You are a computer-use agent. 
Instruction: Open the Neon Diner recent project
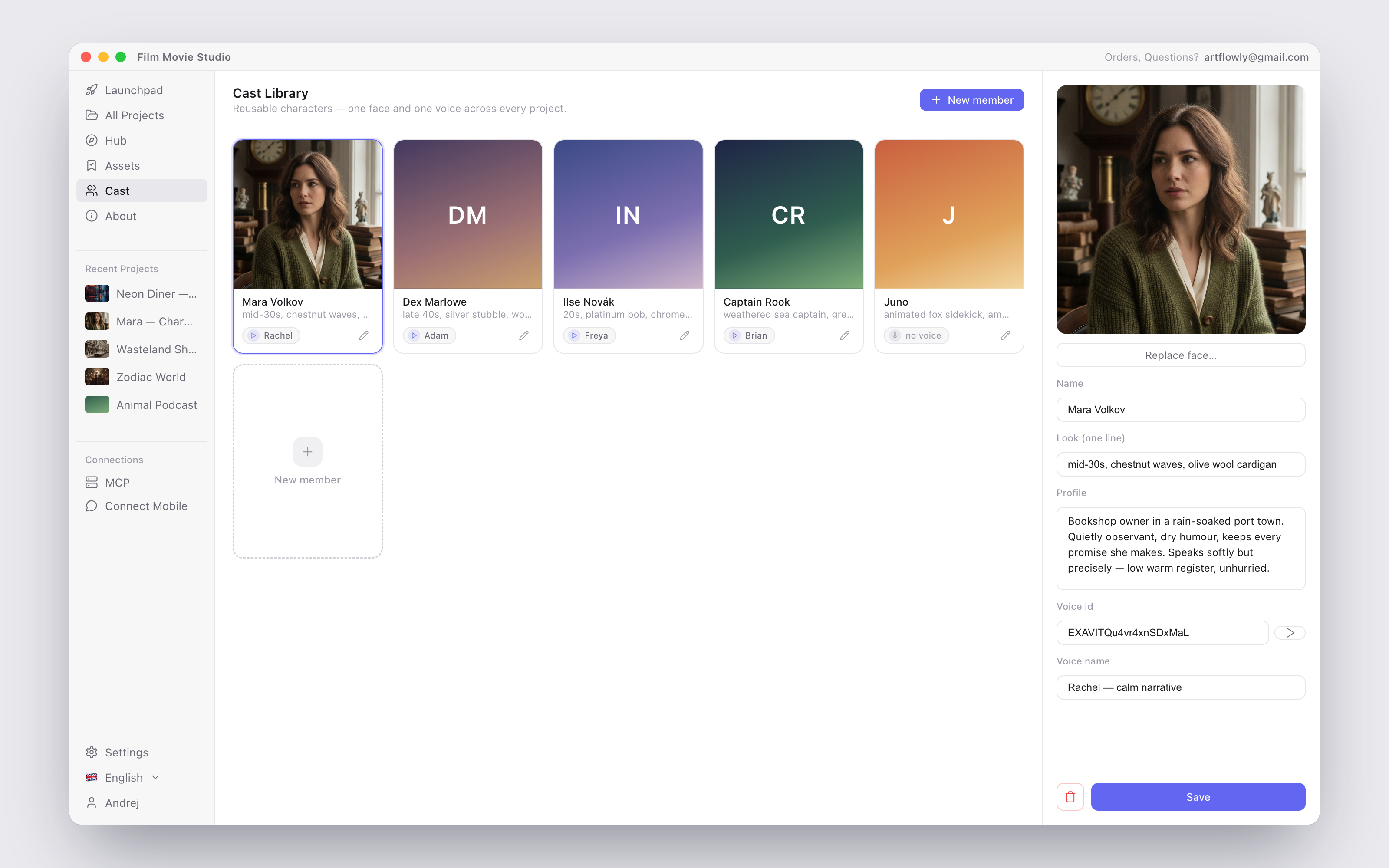[142, 294]
